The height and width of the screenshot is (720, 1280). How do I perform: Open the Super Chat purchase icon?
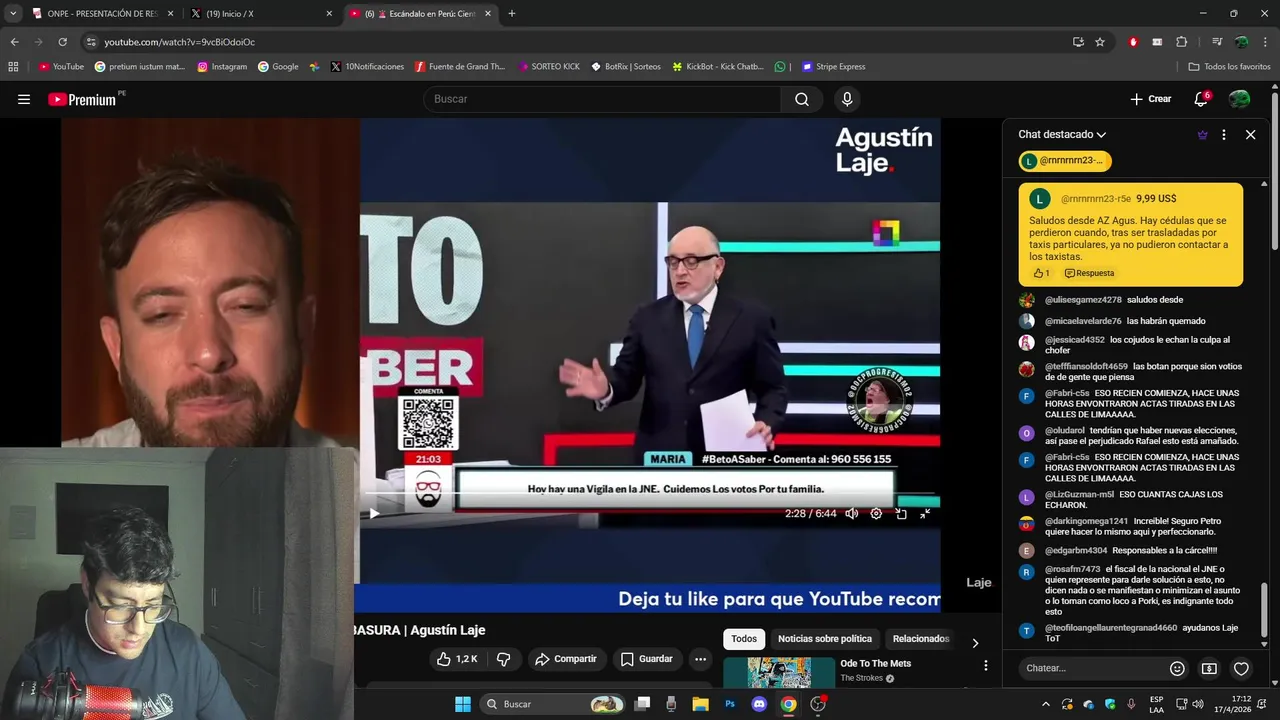(1209, 668)
